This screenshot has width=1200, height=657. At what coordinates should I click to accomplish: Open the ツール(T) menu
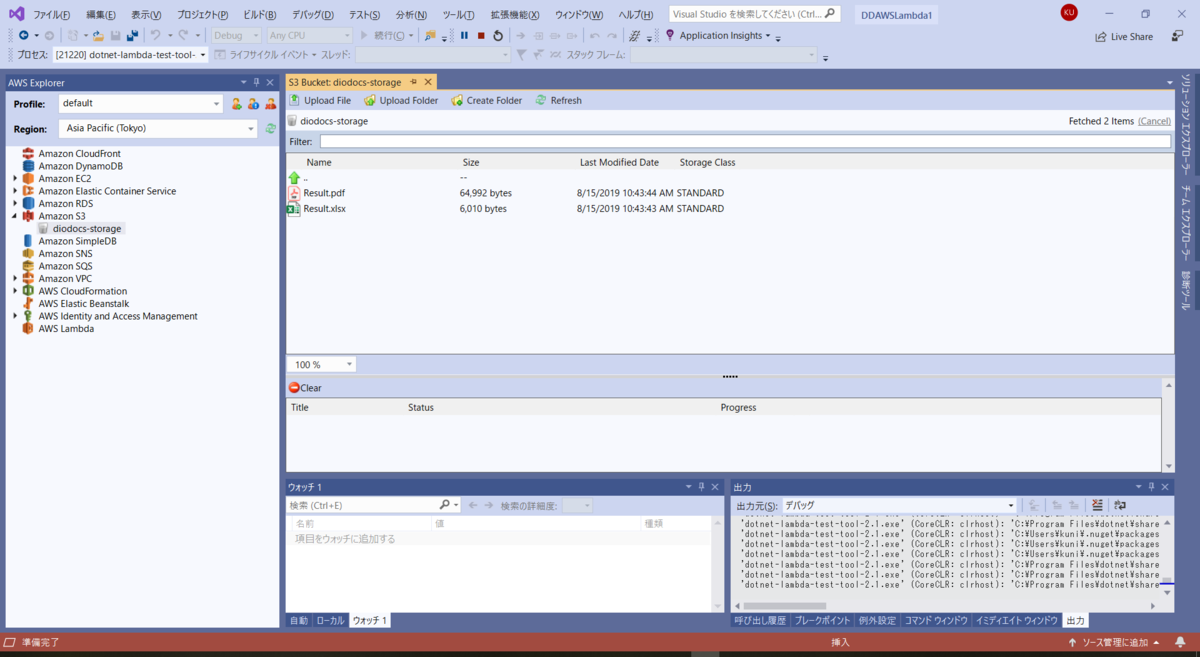[459, 15]
